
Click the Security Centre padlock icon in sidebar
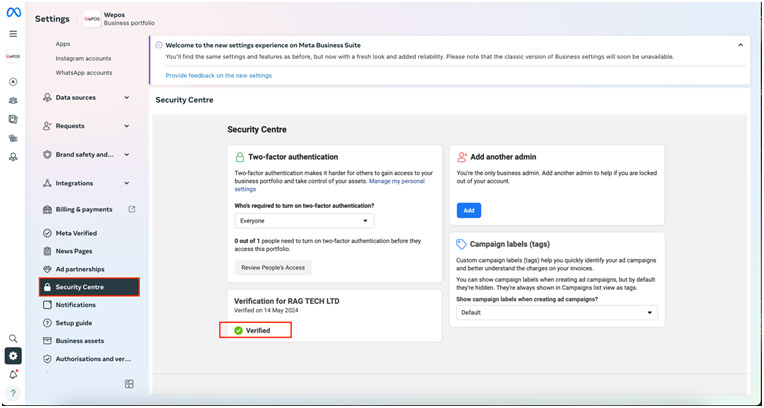pos(47,287)
